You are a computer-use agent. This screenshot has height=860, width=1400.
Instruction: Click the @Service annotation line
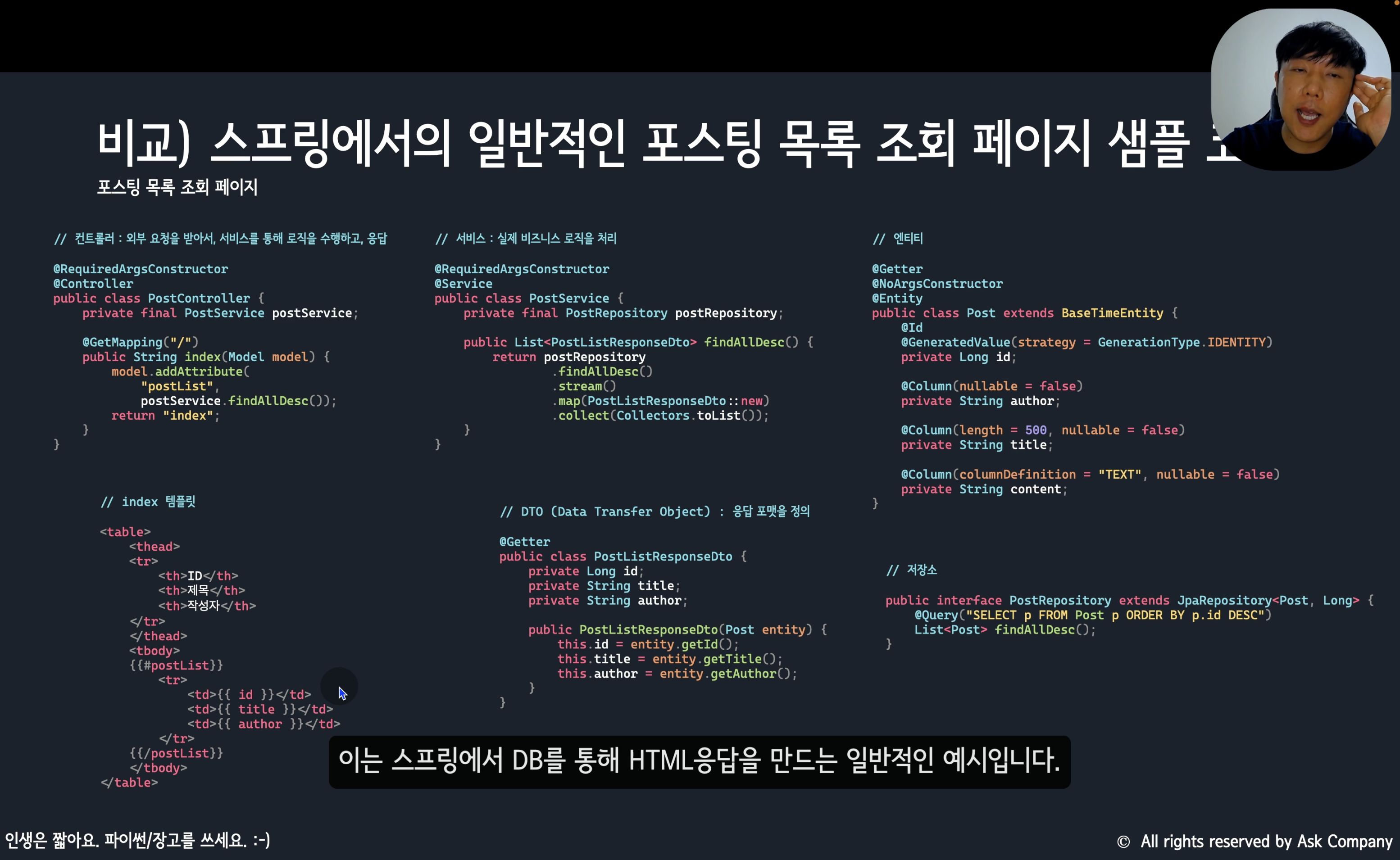(x=463, y=283)
